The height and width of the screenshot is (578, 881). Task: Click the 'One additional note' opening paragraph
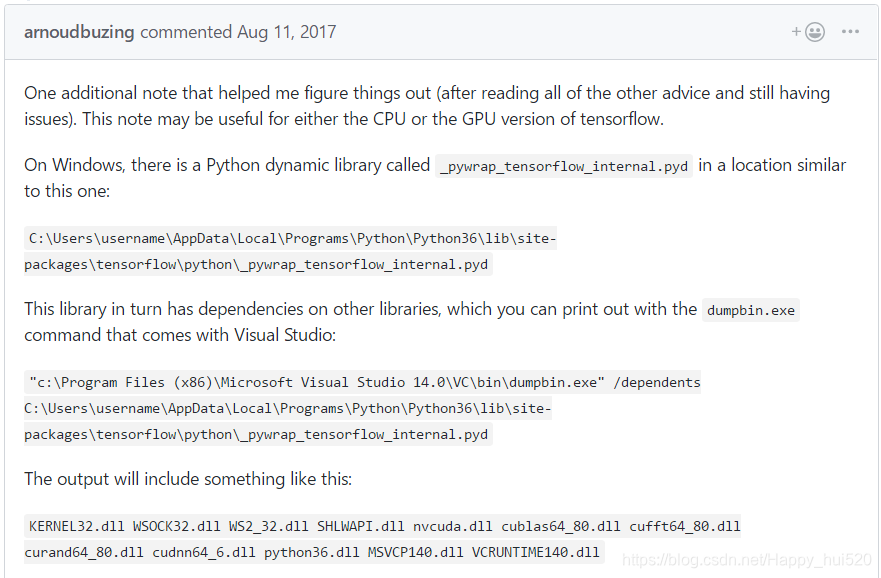click(x=427, y=106)
